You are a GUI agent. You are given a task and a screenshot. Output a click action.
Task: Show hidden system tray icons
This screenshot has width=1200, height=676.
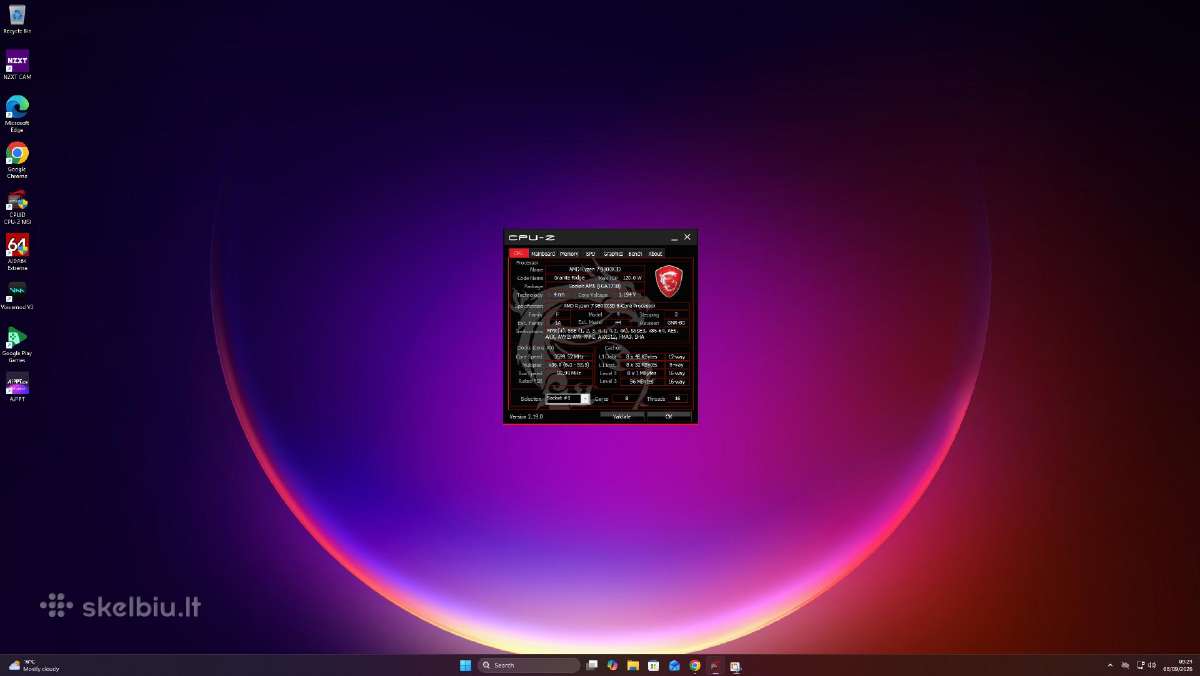click(1110, 665)
